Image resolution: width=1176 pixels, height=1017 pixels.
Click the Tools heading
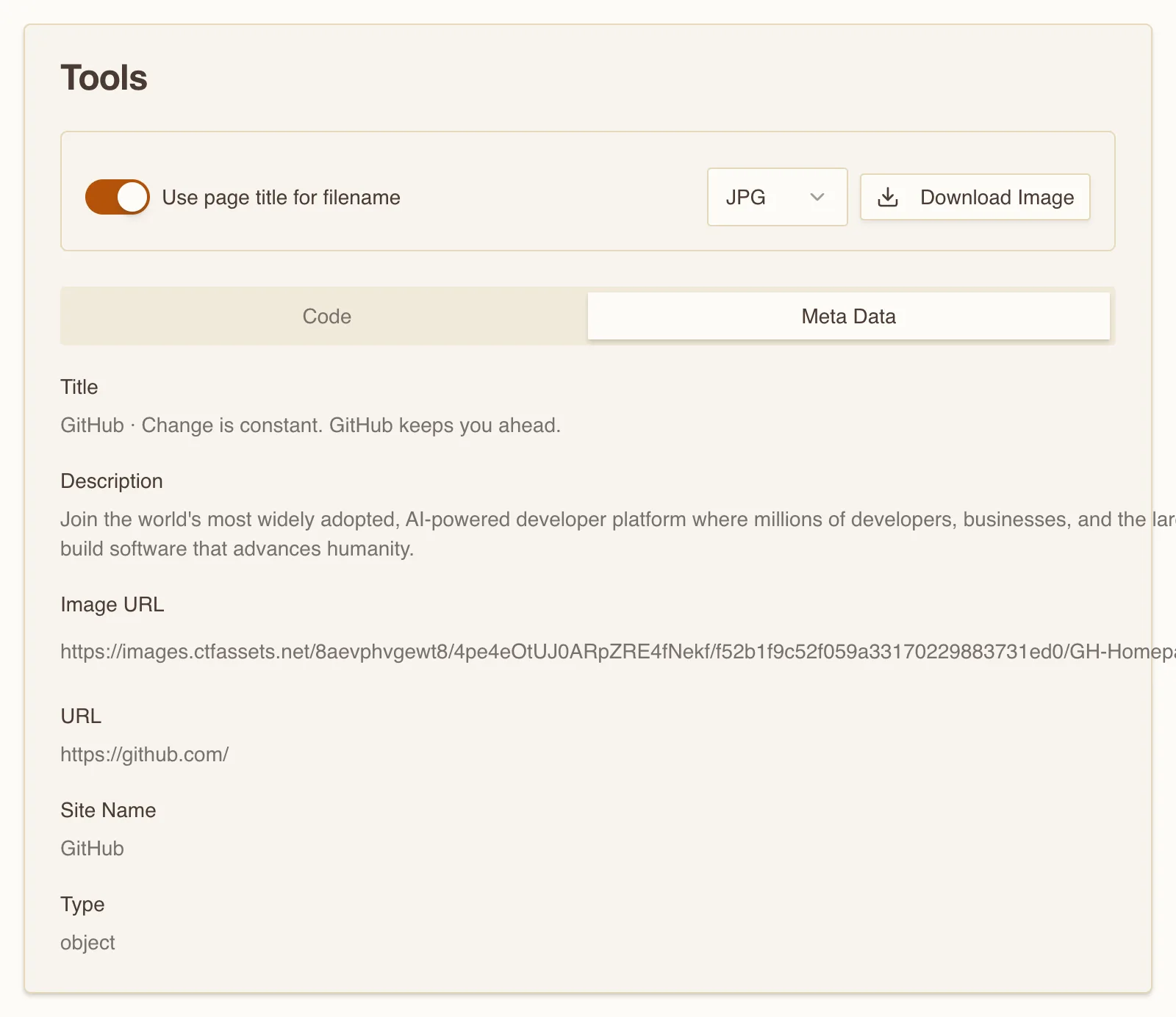(x=104, y=78)
